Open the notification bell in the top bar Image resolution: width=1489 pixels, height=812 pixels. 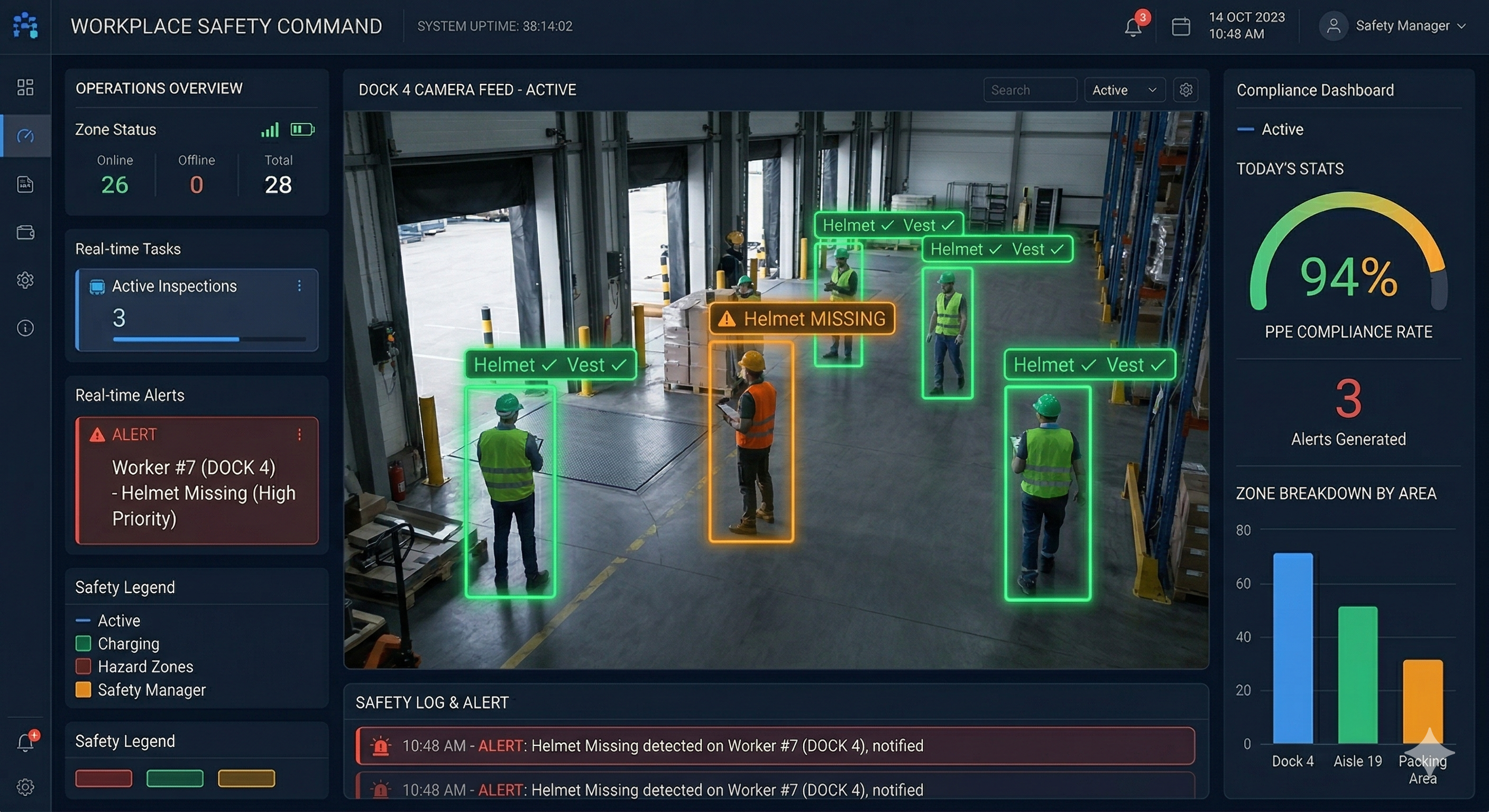coord(1134,26)
